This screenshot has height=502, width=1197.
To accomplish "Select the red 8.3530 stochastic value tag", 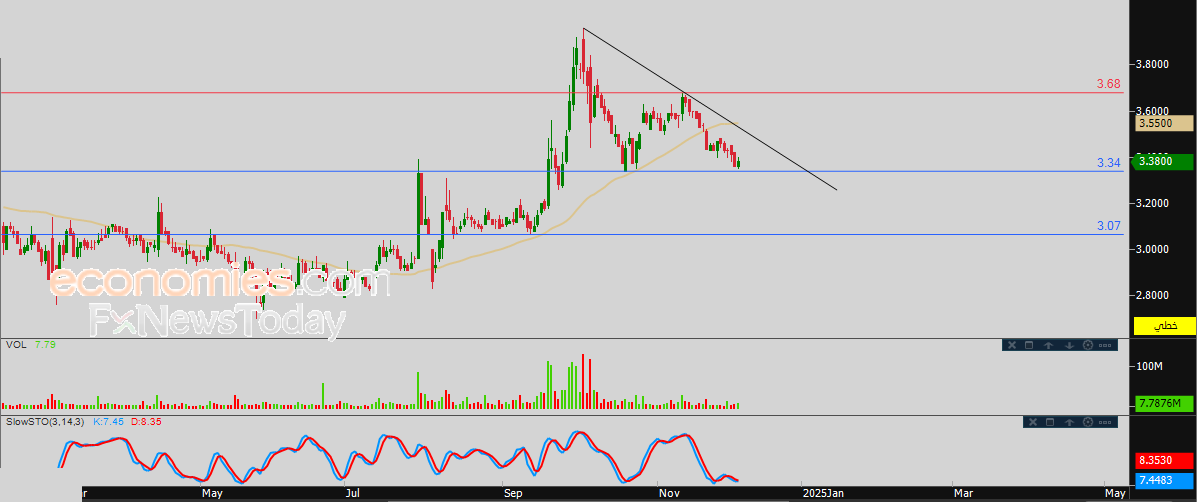I will point(1164,461).
